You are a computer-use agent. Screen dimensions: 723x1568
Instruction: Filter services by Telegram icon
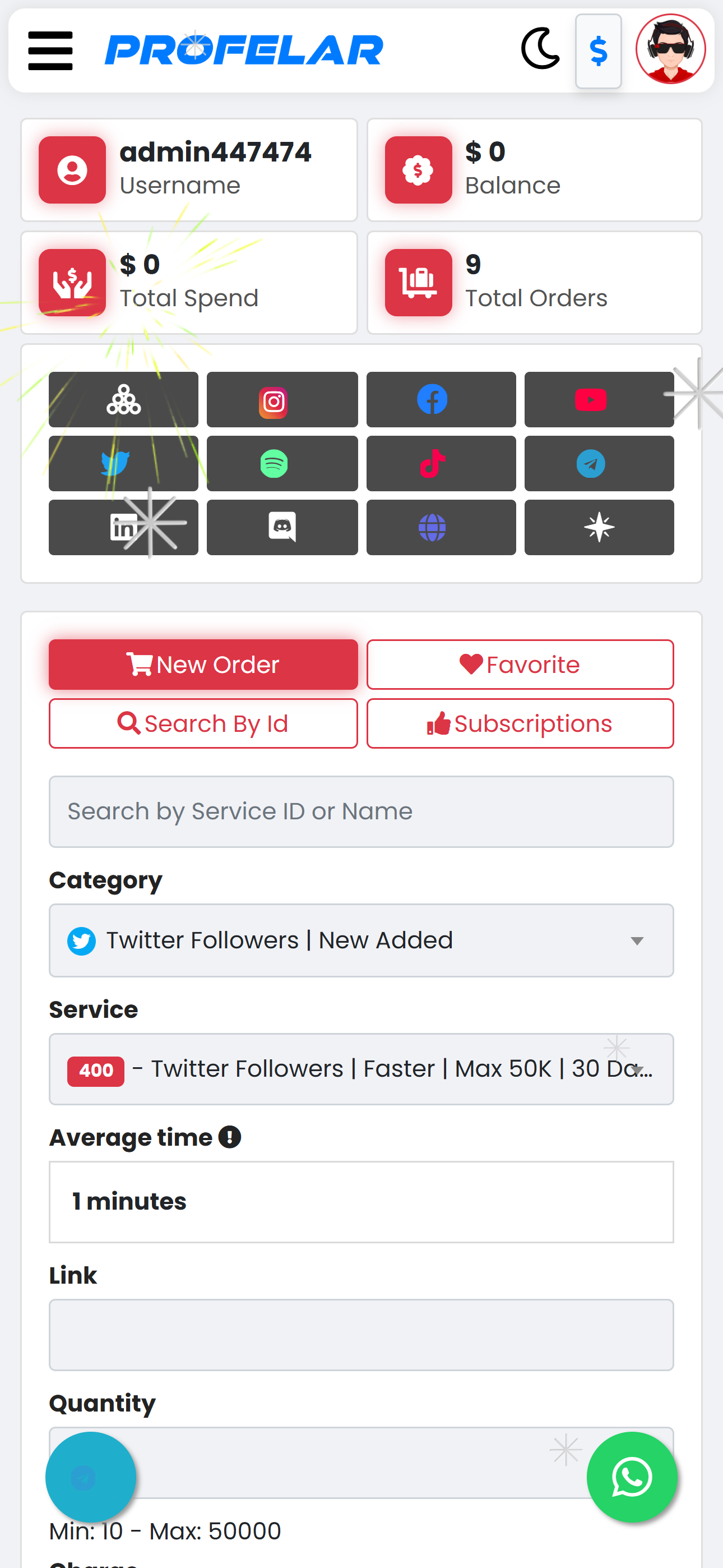tap(599, 464)
